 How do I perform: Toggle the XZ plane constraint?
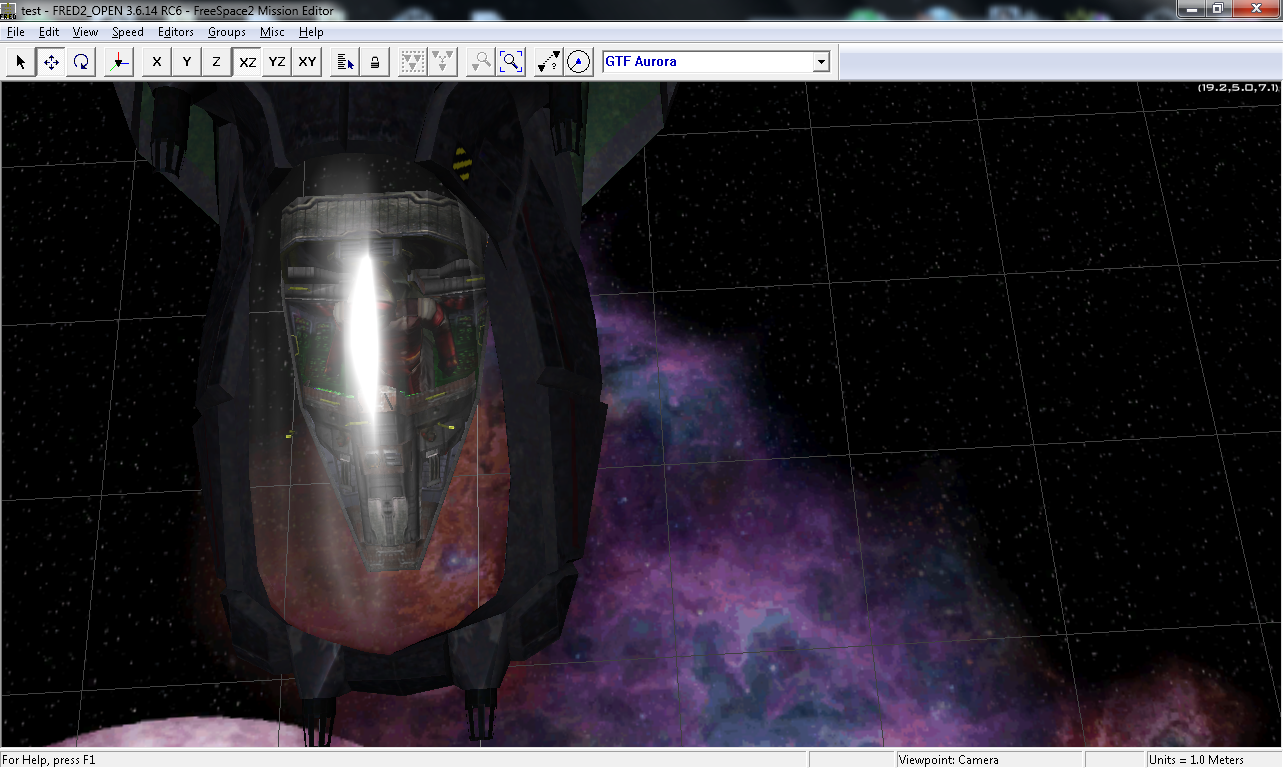tap(247, 62)
